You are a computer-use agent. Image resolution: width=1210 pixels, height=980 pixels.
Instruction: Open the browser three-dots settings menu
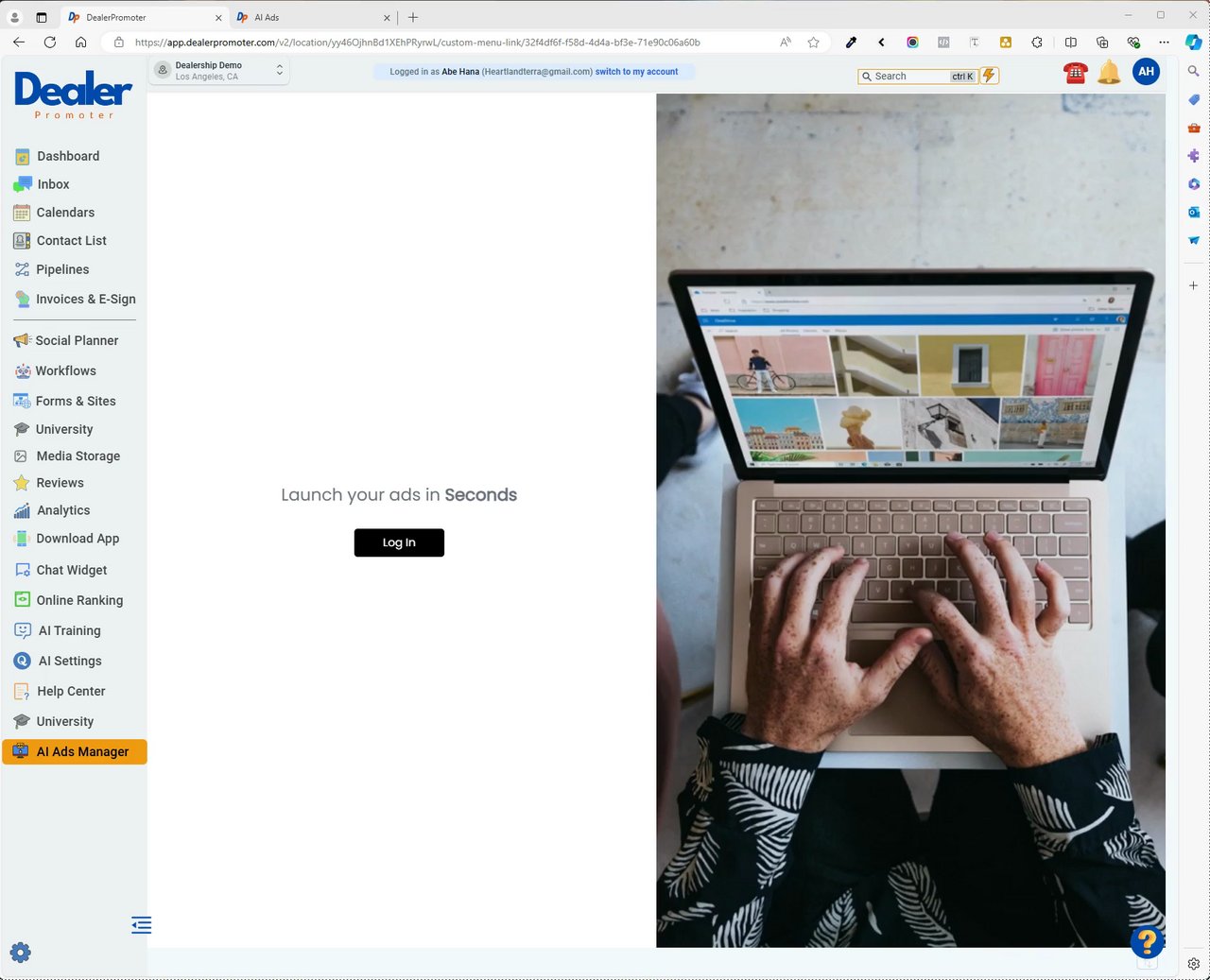(x=1164, y=43)
